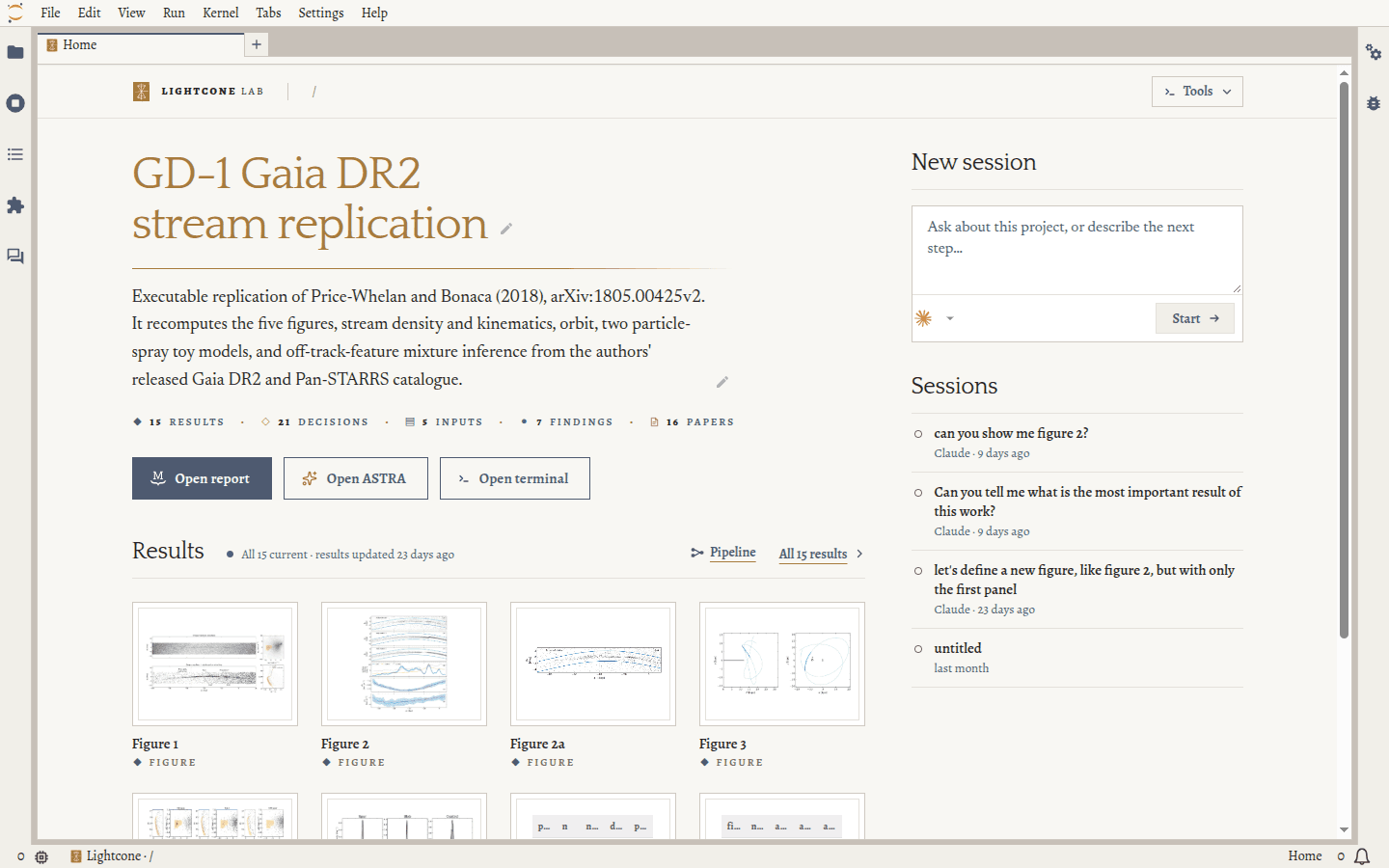1389x868 pixels.
Task: Open the extension manager puzzle-piece icon
Action: 15,205
